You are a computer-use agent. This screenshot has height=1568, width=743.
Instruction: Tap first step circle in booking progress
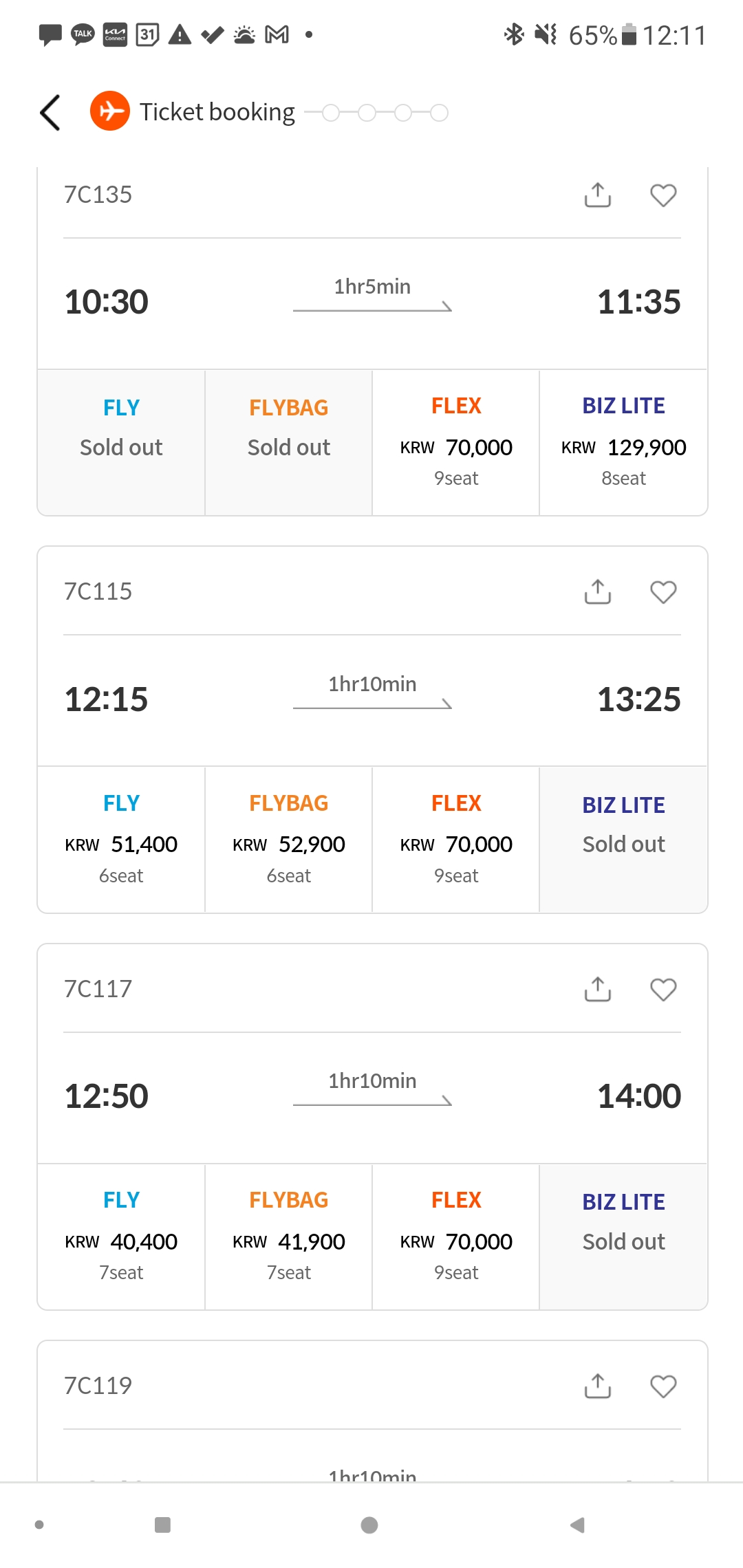pos(331,113)
